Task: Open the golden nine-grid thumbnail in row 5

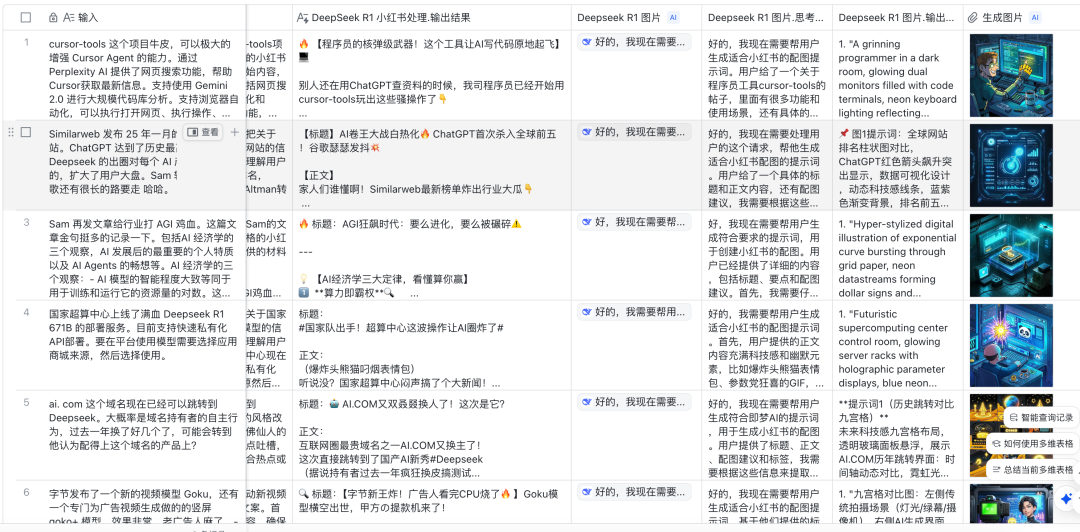Action: pos(1010,435)
